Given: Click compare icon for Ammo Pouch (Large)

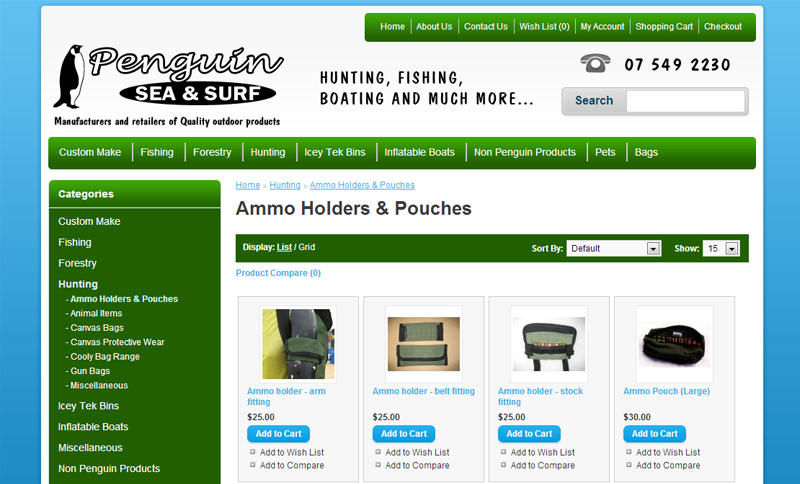Looking at the screenshot, I should coord(629,465).
